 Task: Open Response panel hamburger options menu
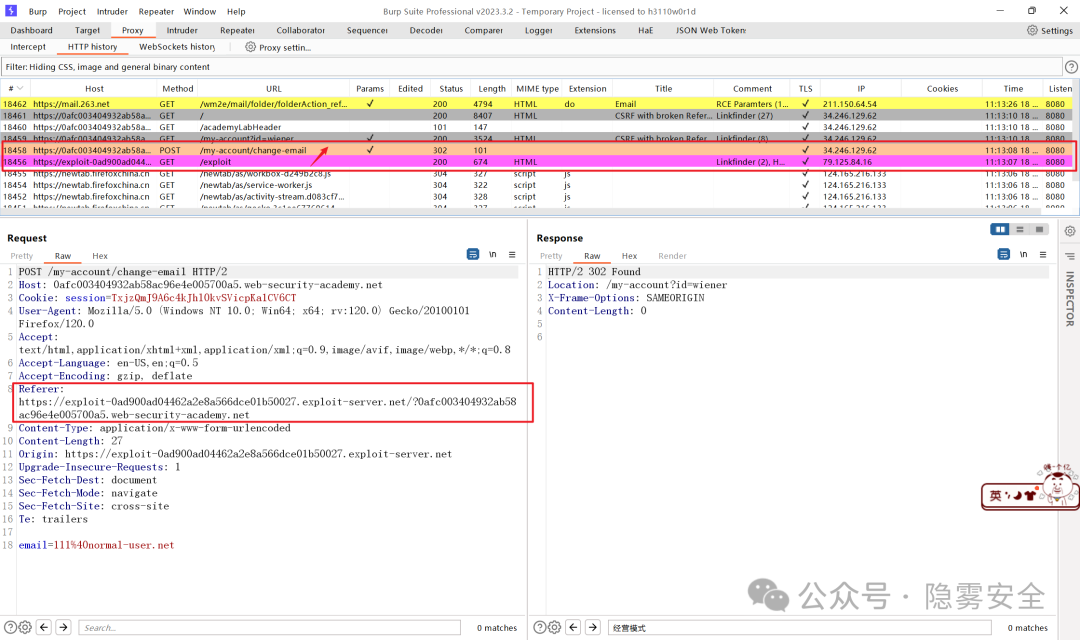pos(1043,254)
